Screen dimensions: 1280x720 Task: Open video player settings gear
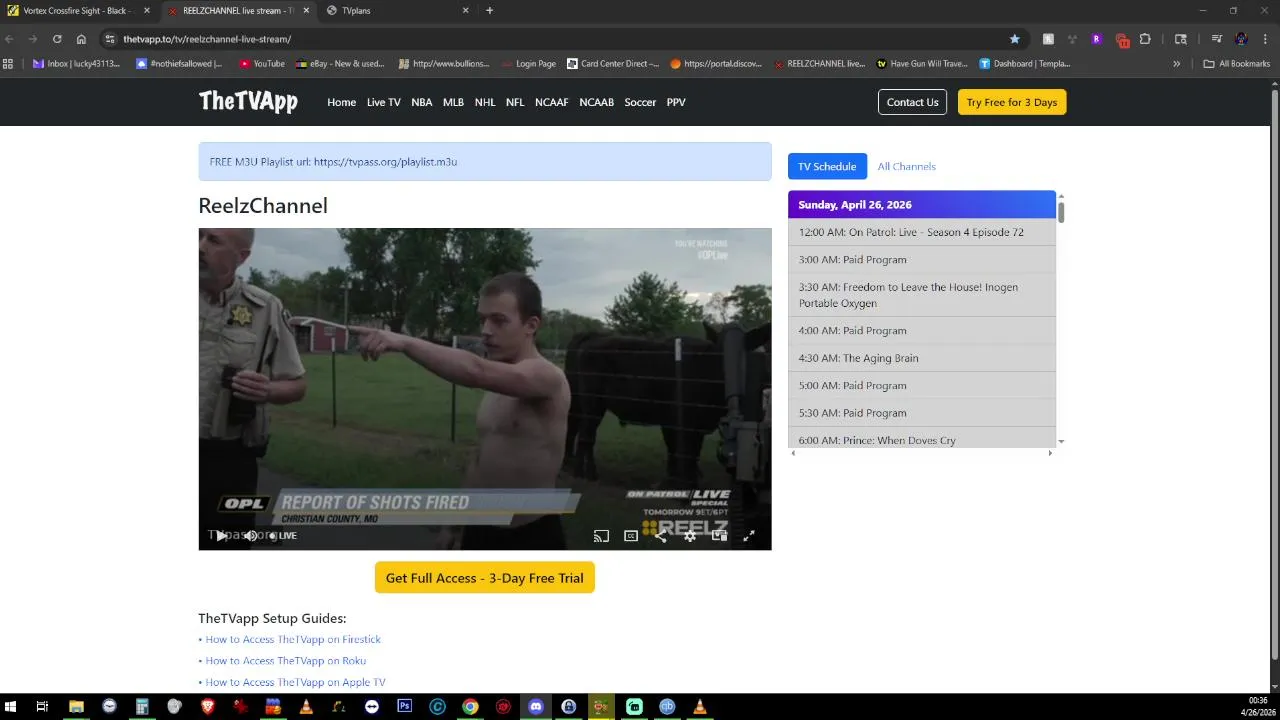point(690,536)
